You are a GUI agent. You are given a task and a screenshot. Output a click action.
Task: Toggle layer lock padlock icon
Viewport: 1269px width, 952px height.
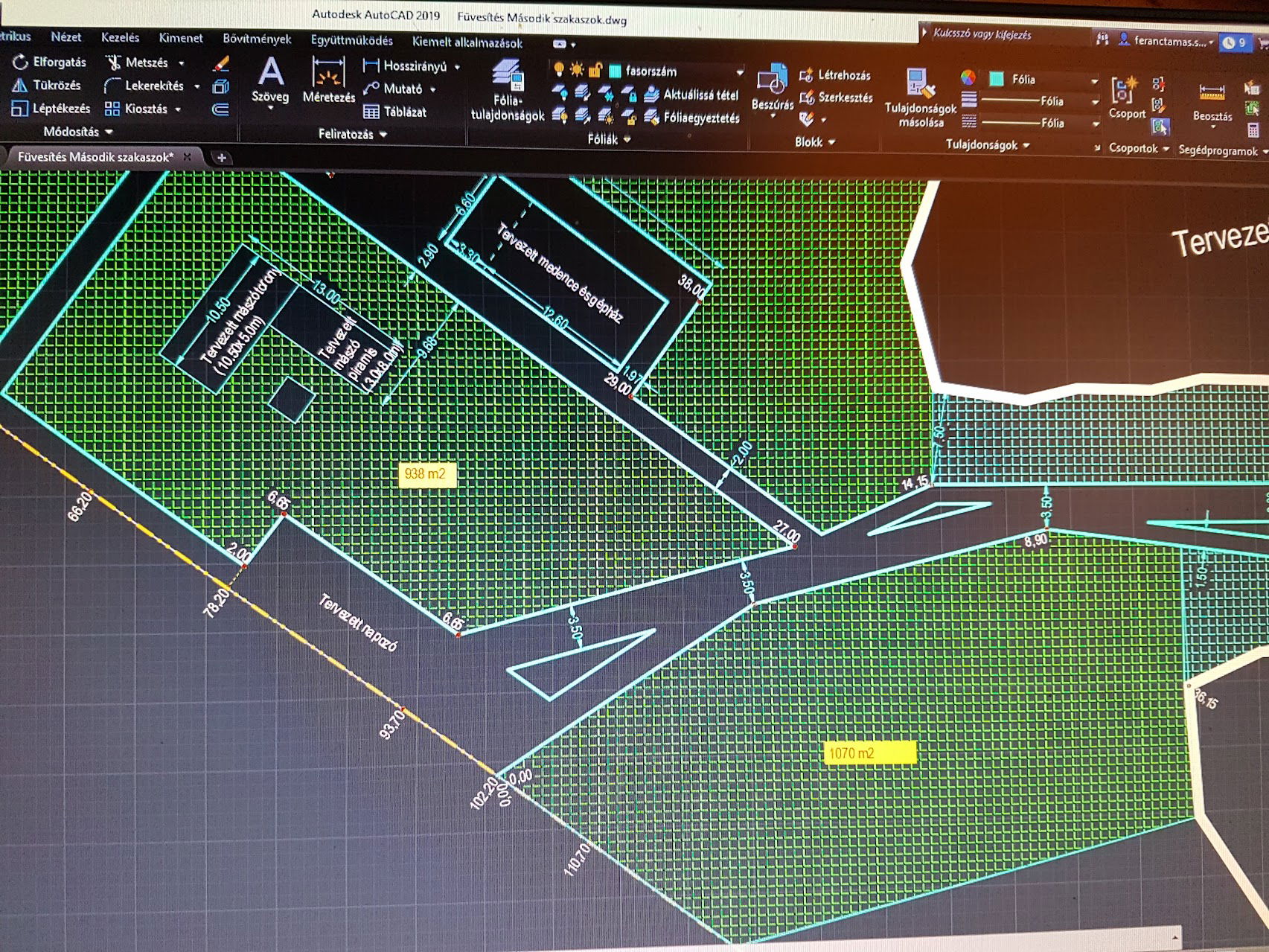(x=595, y=71)
